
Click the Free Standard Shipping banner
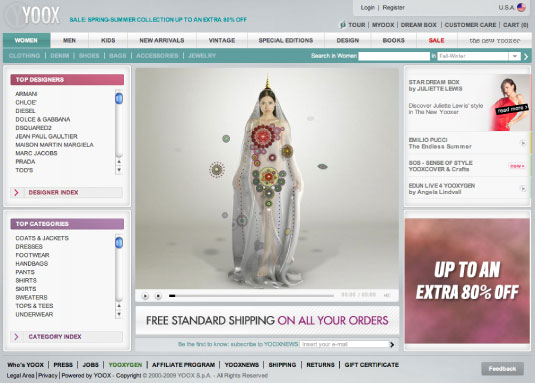(x=267, y=320)
